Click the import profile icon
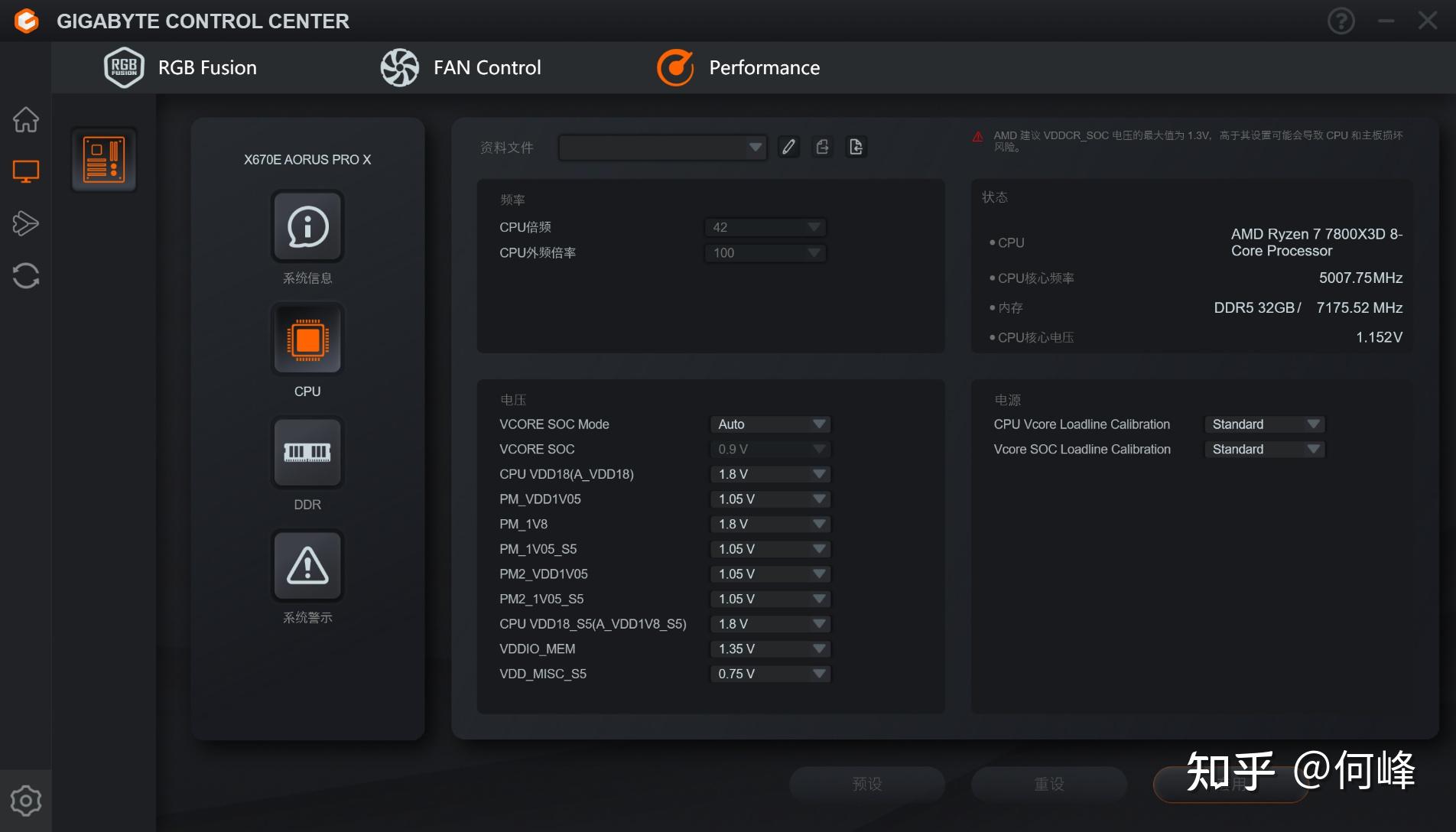The height and width of the screenshot is (832, 1456). click(856, 147)
